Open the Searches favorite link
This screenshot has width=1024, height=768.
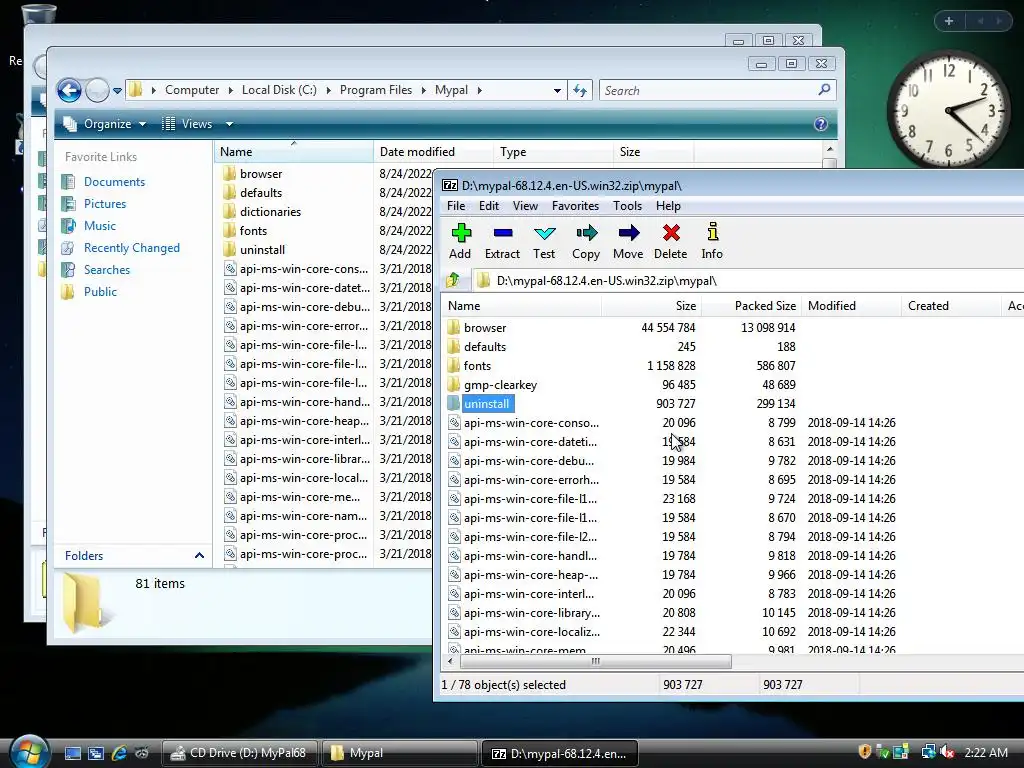106,270
